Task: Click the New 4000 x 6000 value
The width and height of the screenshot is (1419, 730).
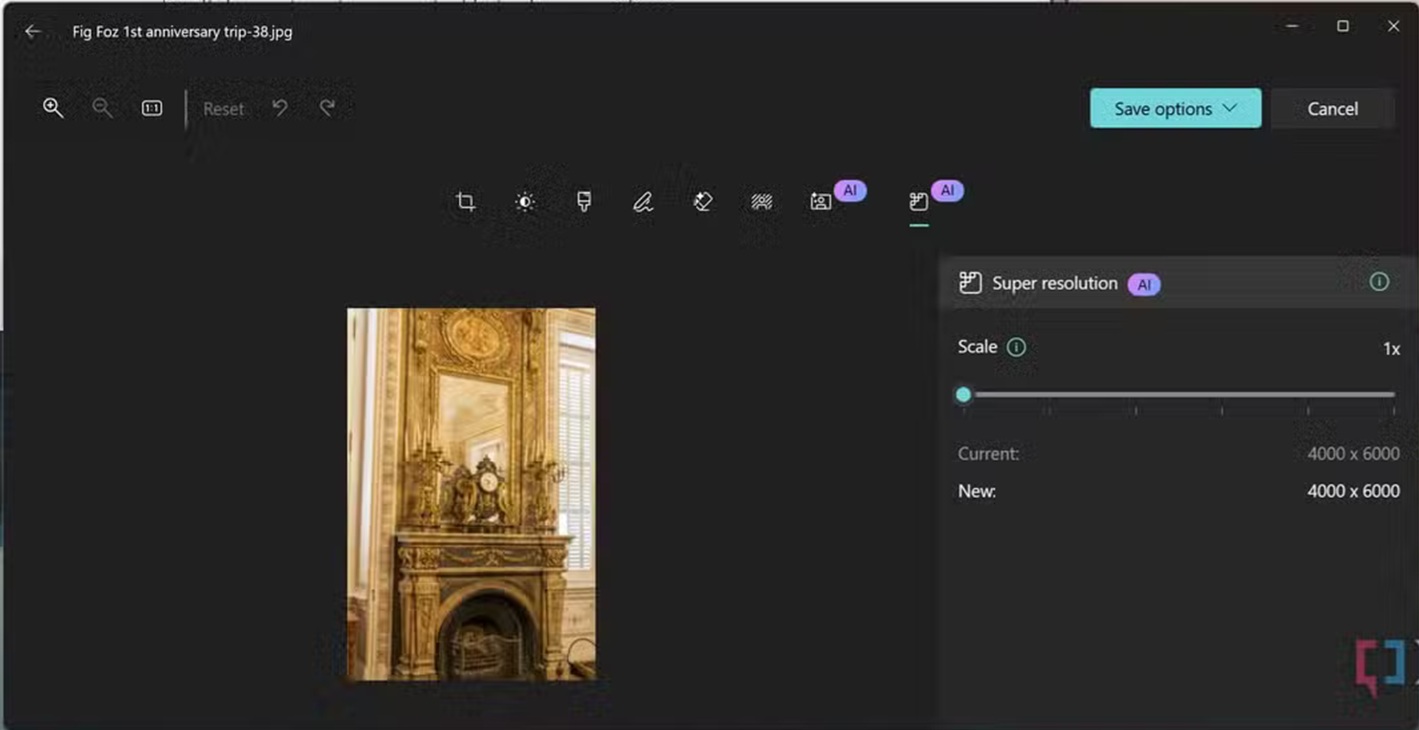Action: 1353,491
